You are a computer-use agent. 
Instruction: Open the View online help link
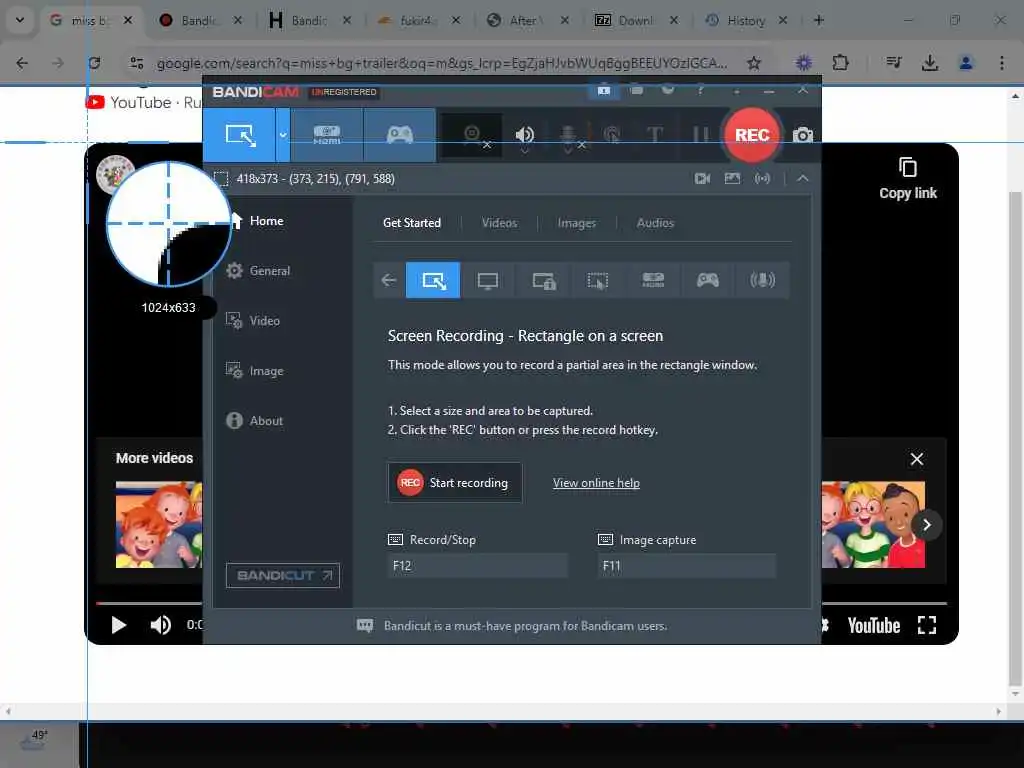[596, 483]
